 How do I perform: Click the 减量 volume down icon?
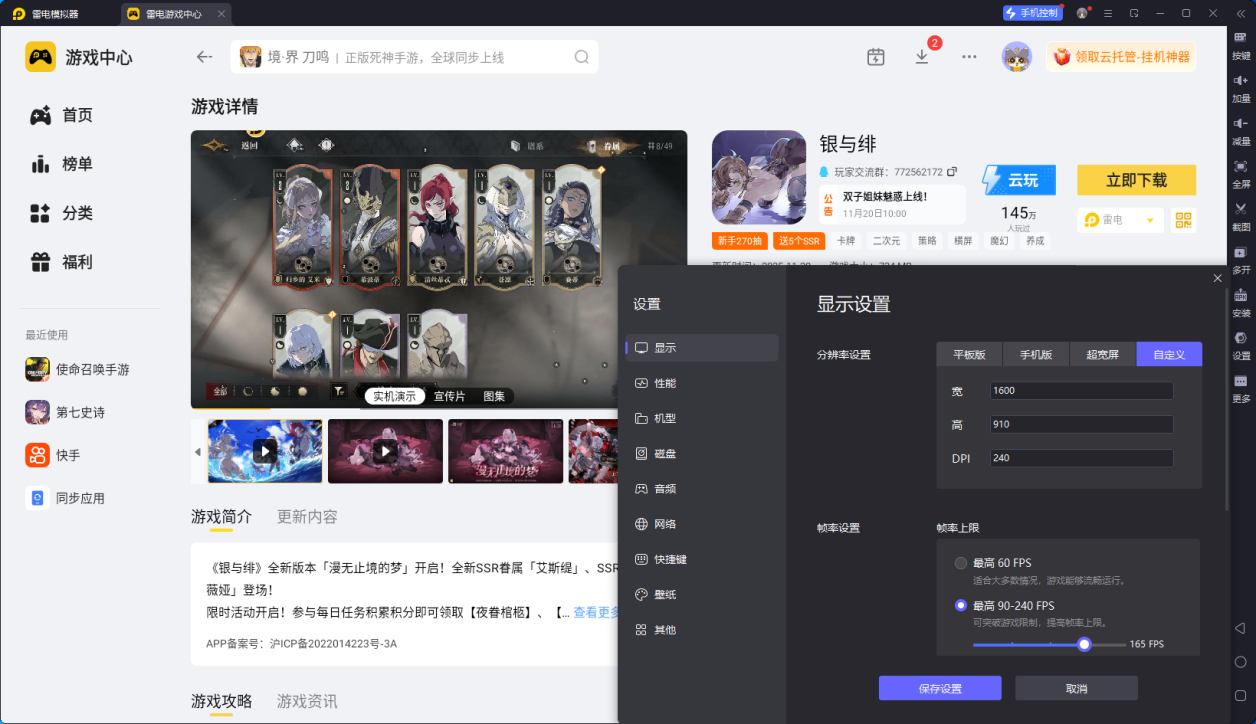coord(1240,131)
